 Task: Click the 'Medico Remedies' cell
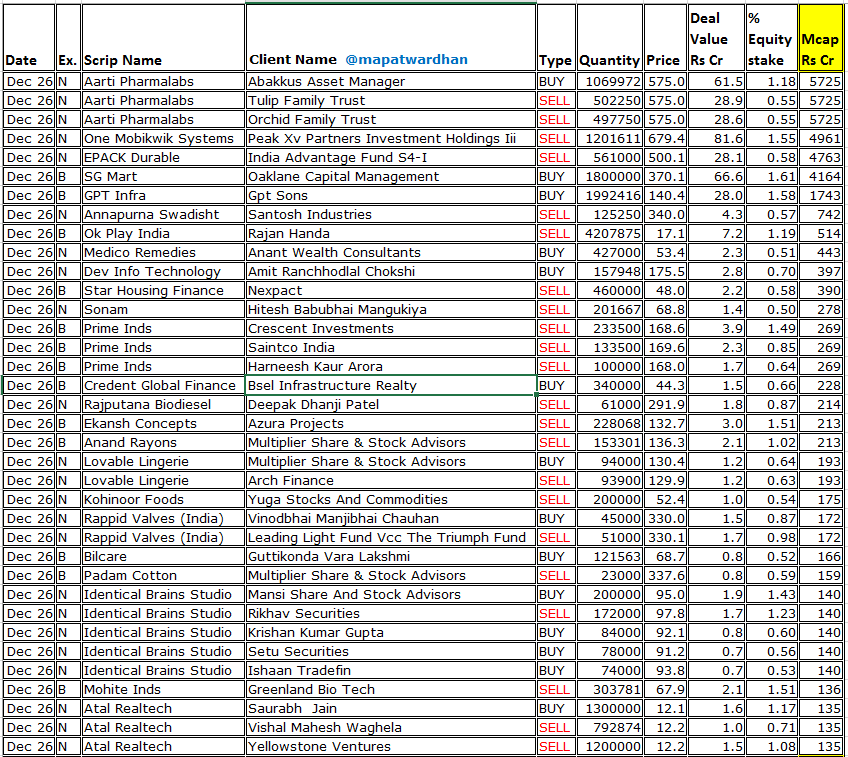tap(163, 252)
